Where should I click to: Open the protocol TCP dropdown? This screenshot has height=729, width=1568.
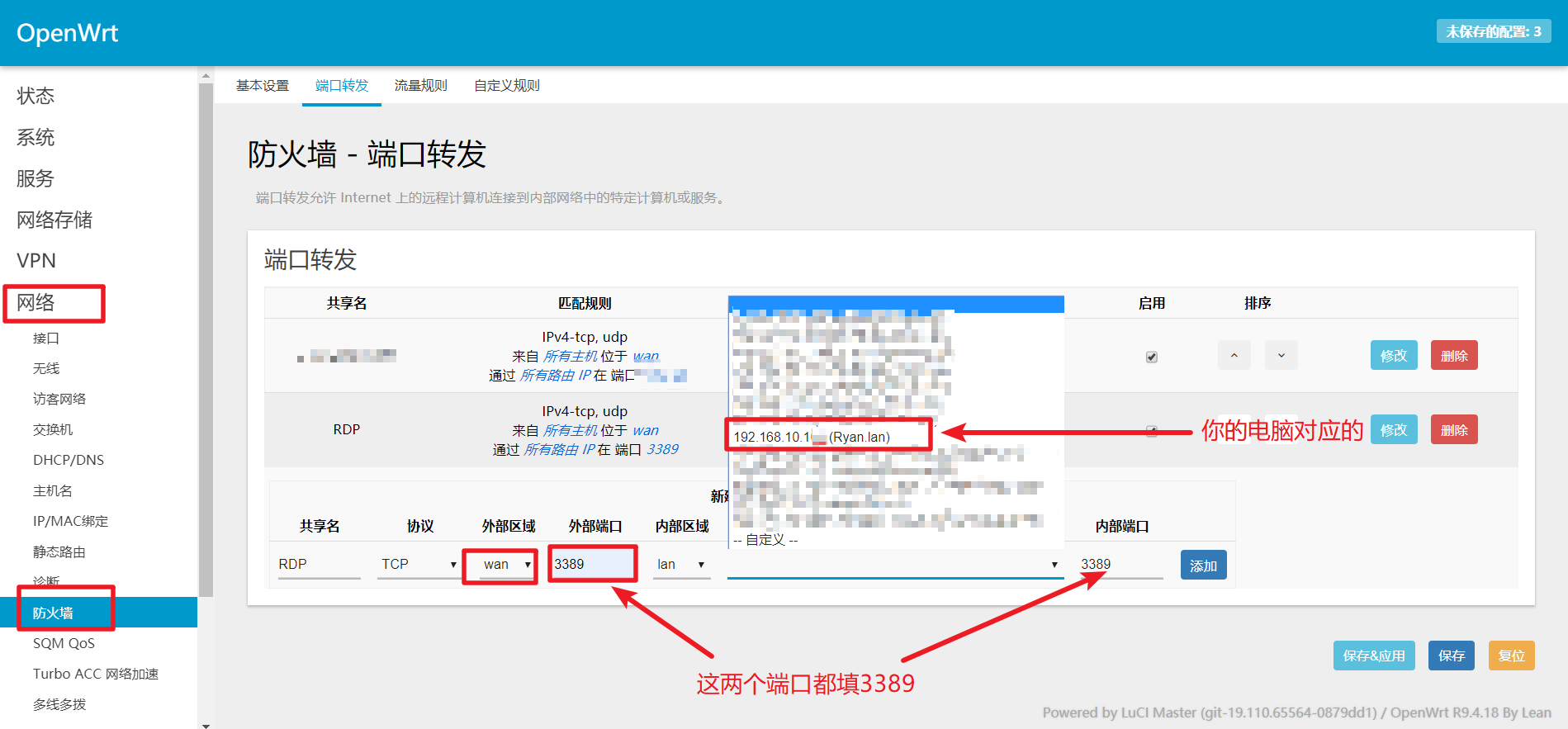pos(418,564)
